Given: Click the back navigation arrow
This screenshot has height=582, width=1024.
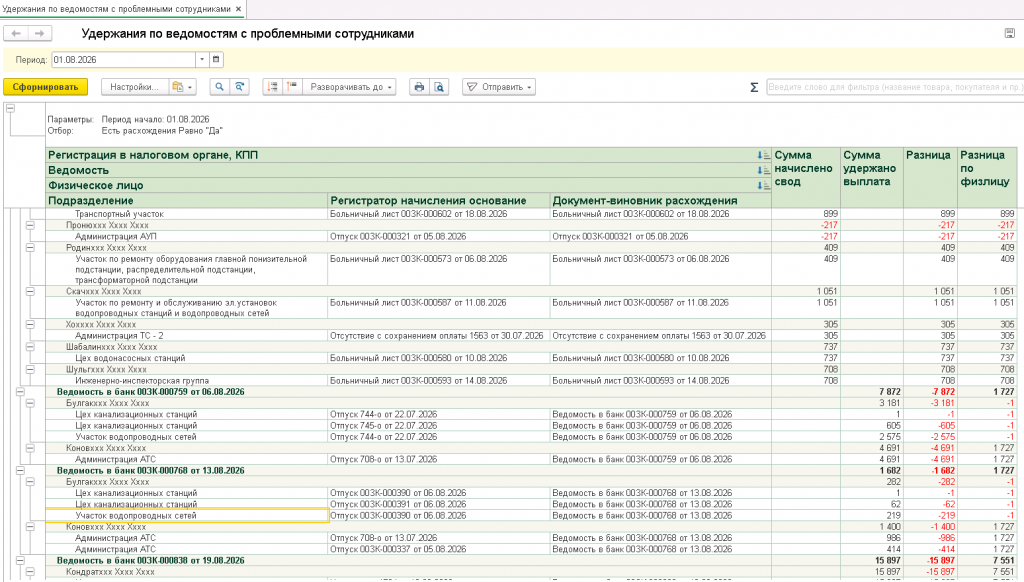Looking at the screenshot, I should click(16, 33).
